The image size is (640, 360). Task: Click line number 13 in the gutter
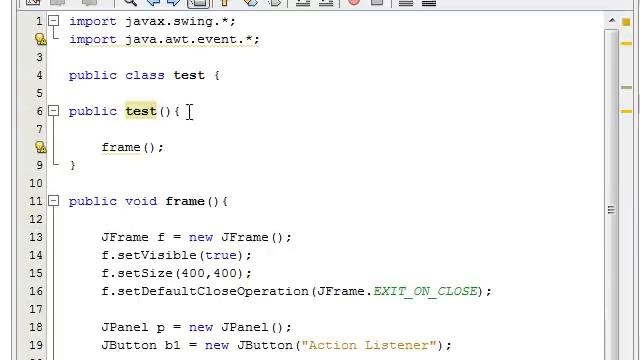point(36,237)
